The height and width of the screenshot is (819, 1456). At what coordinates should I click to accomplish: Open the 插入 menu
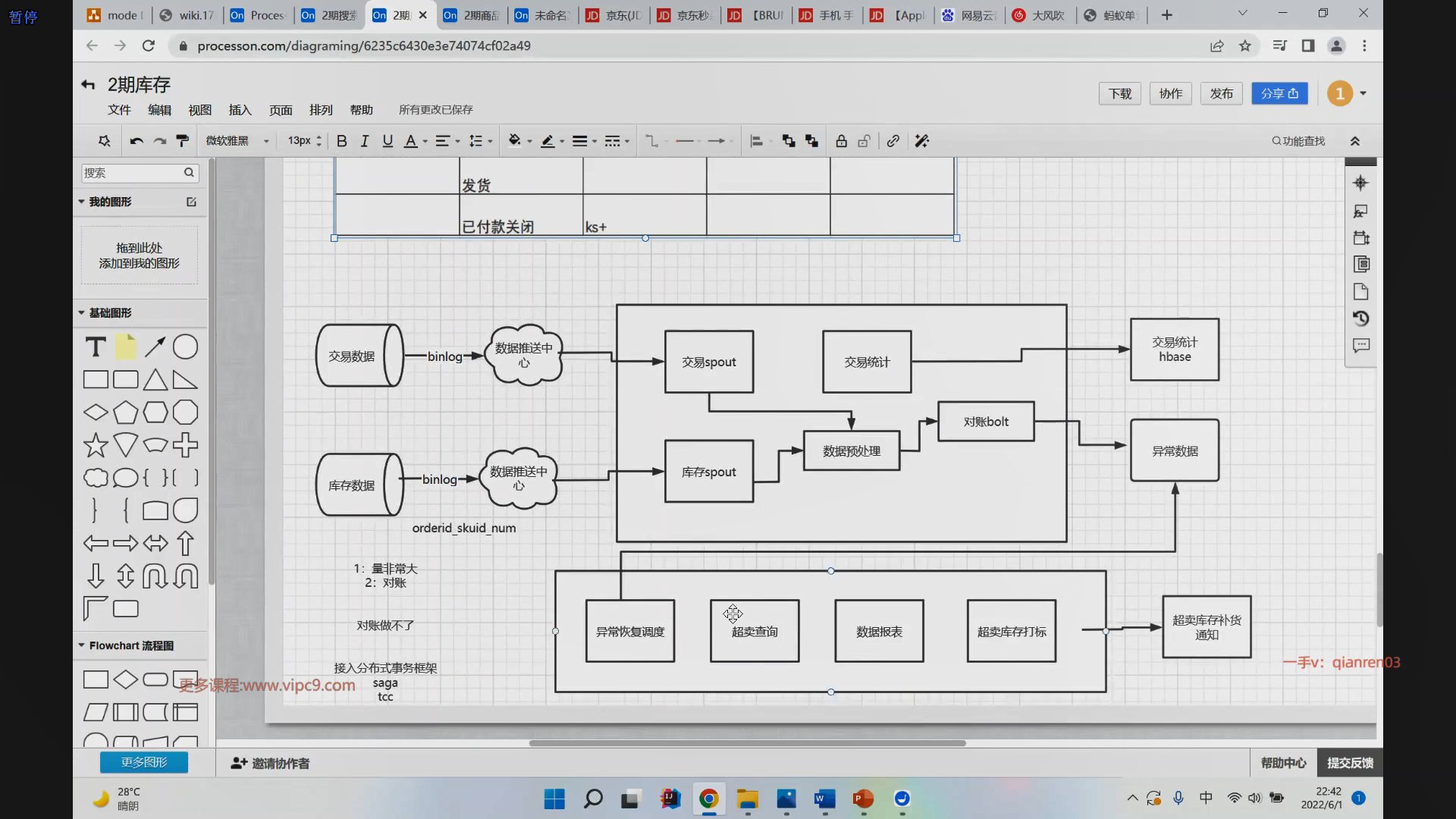pos(240,110)
